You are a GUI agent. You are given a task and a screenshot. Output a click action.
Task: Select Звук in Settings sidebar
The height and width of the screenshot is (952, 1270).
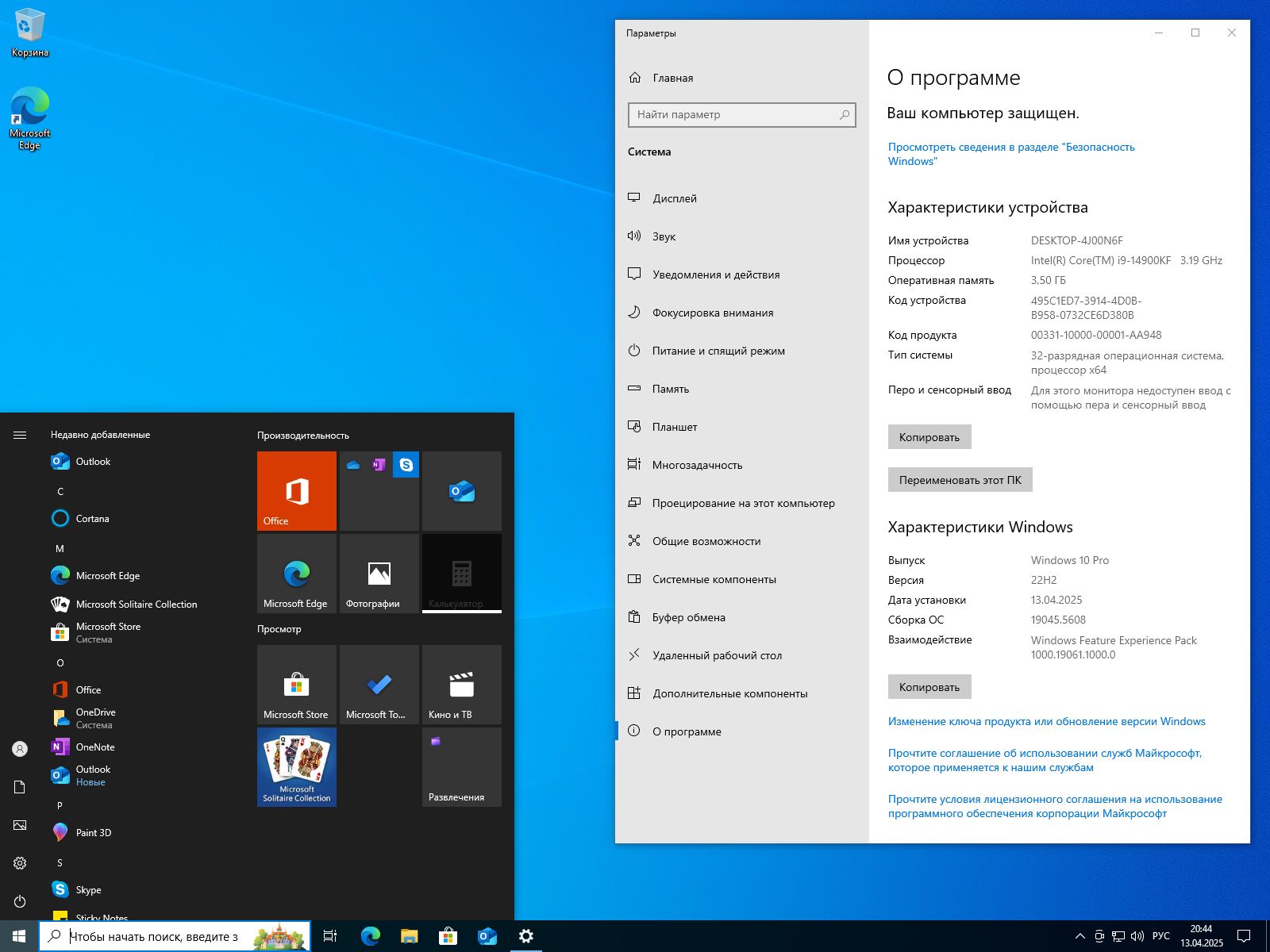pos(742,236)
